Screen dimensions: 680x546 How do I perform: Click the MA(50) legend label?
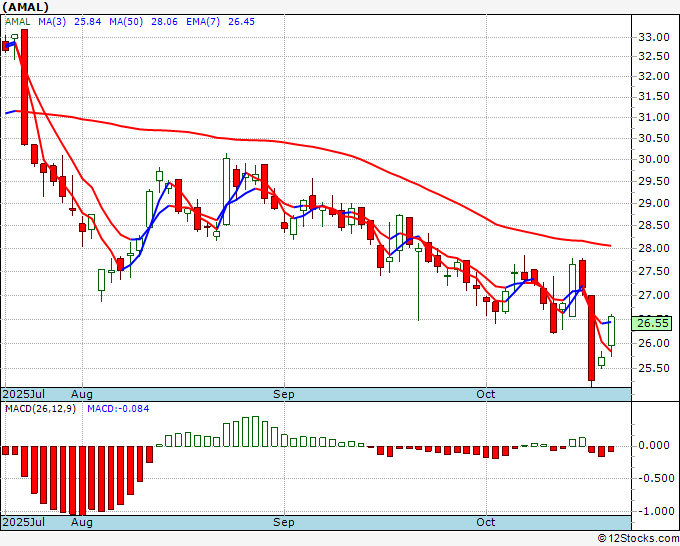tap(126, 22)
